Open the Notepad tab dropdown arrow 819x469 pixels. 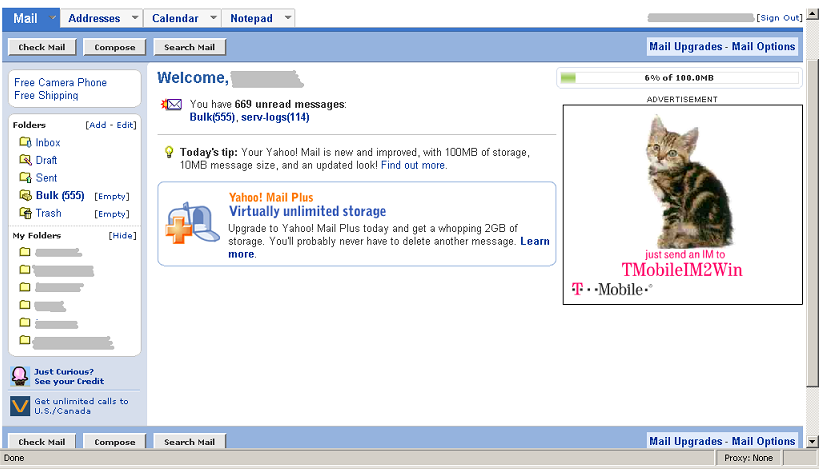[288, 18]
